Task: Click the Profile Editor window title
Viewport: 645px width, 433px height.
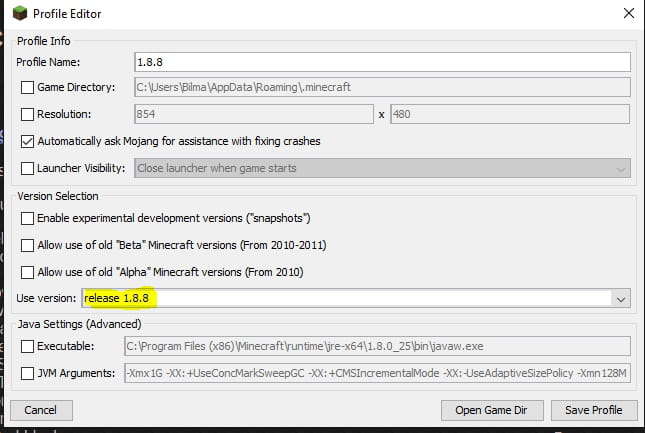Action: pos(67,14)
